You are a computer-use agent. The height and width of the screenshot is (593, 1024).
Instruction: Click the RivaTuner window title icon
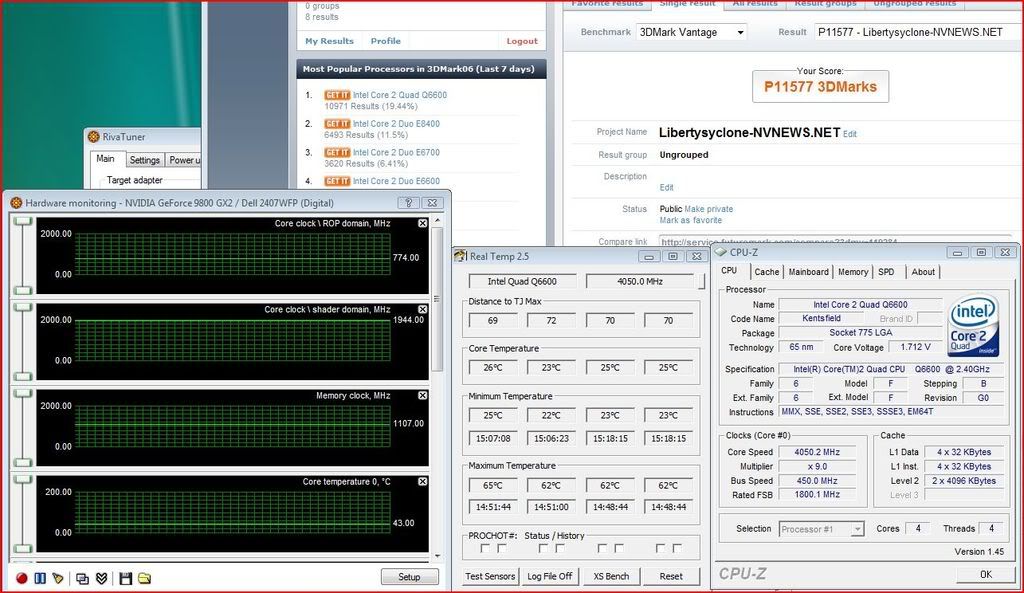click(94, 136)
